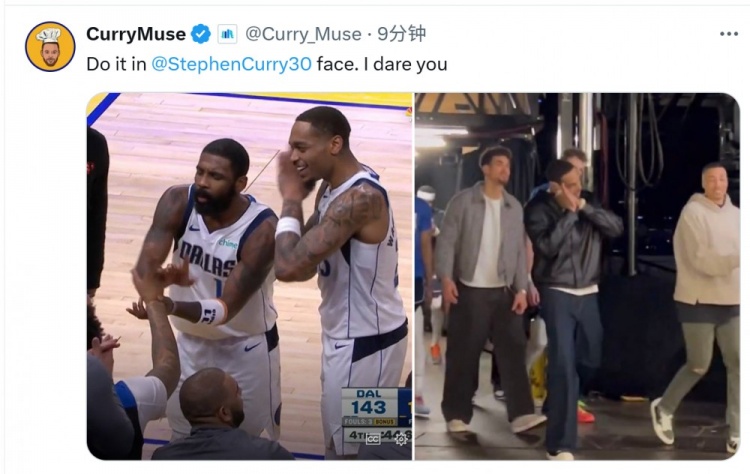Click the man in beige hoodie

[x=706, y=306]
